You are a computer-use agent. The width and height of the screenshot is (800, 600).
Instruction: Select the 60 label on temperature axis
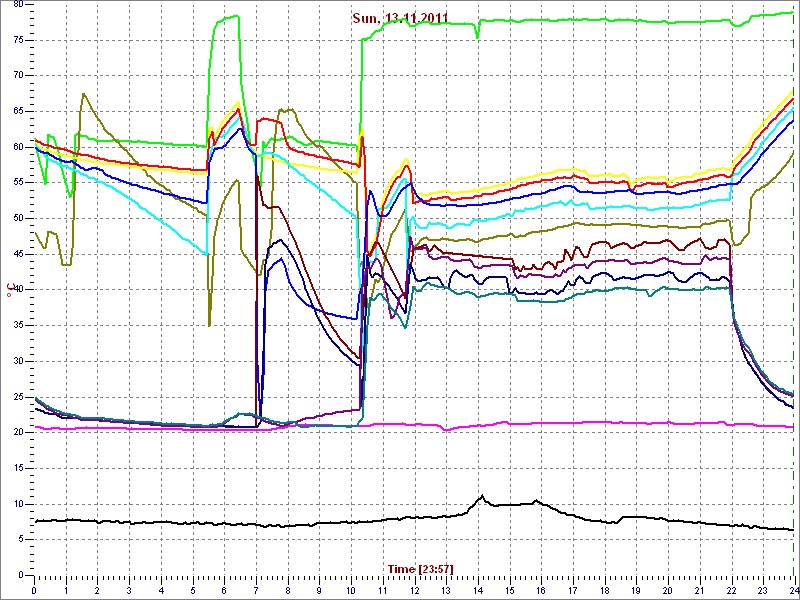click(16, 147)
